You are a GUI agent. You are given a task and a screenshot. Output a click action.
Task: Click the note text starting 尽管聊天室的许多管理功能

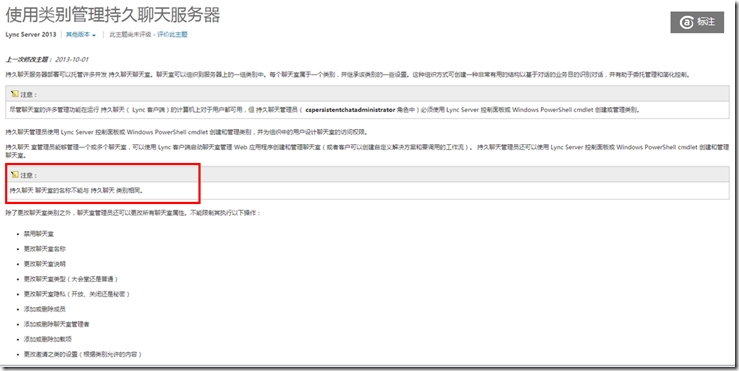tap(324, 110)
